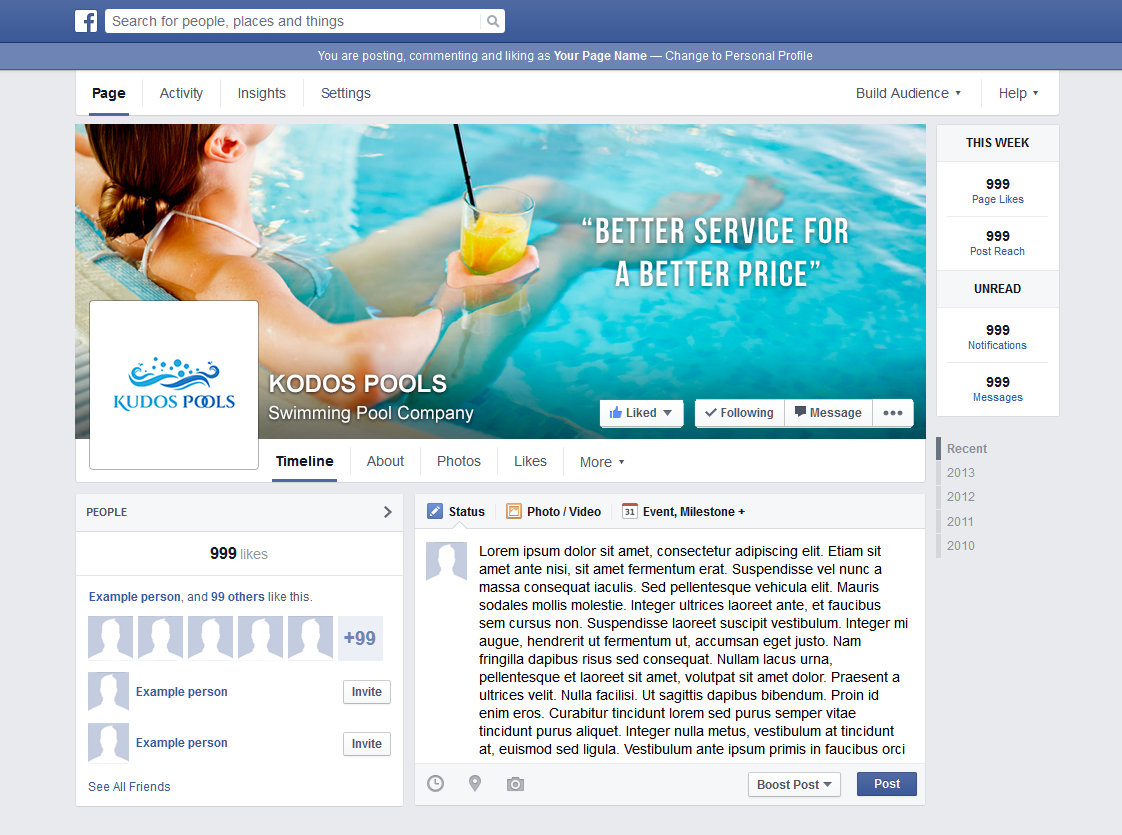The width and height of the screenshot is (1122, 835).
Task: Click the Event, Milestone calendar icon
Action: [631, 511]
